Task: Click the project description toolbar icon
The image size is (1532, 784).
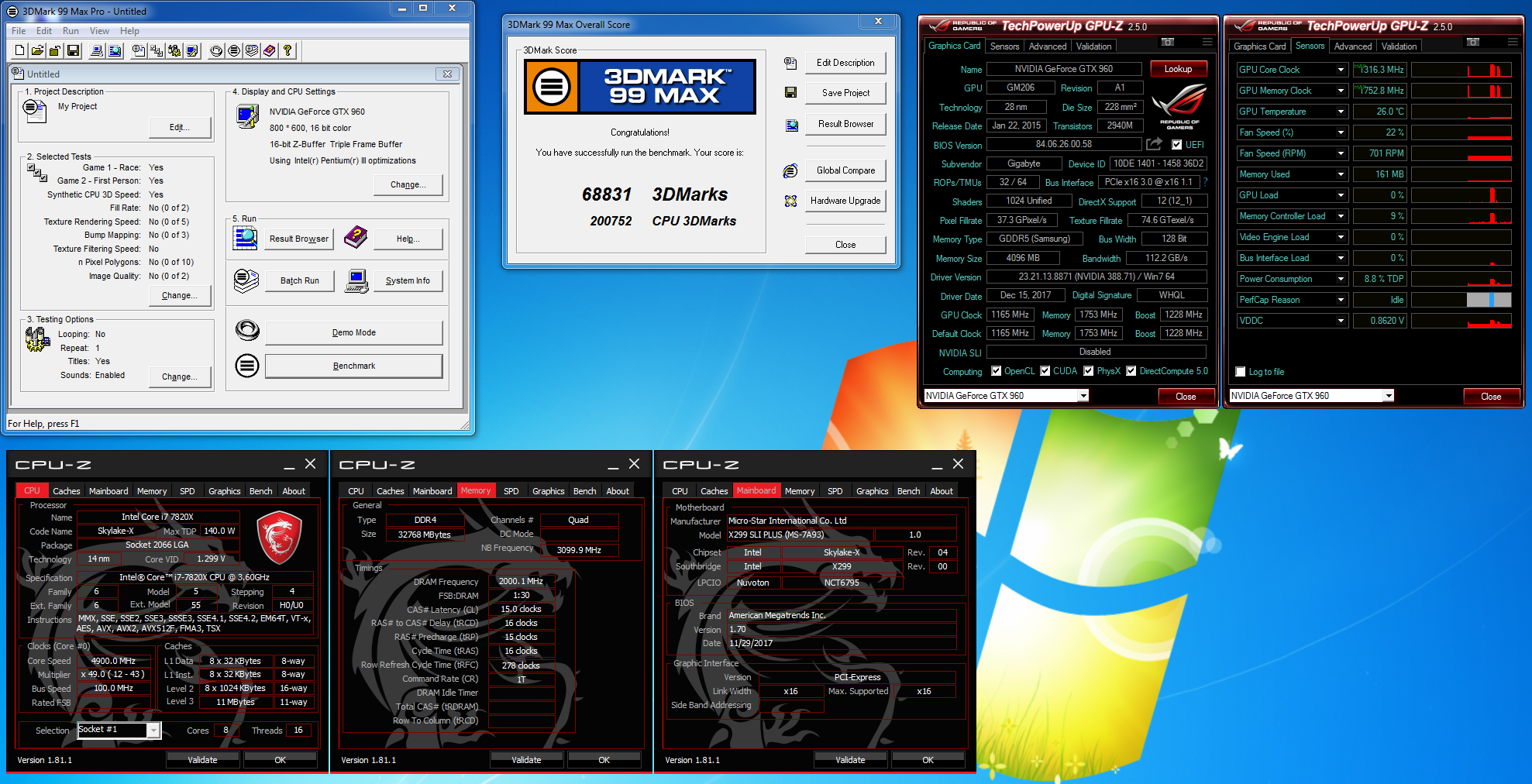Action: (139, 50)
